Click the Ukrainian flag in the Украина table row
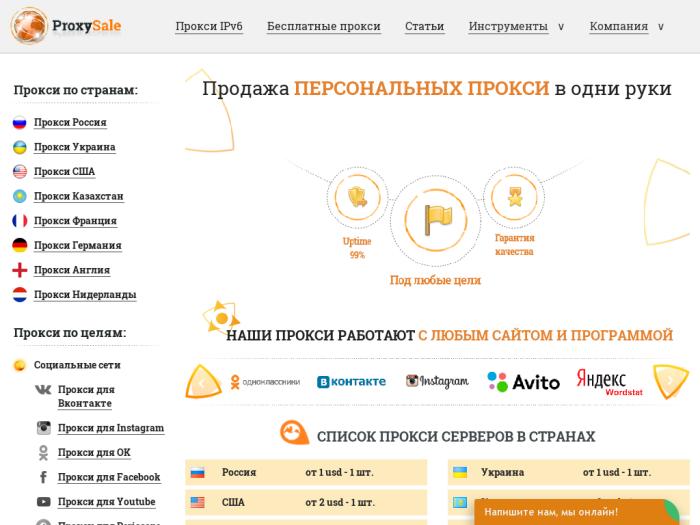 click(x=460, y=472)
